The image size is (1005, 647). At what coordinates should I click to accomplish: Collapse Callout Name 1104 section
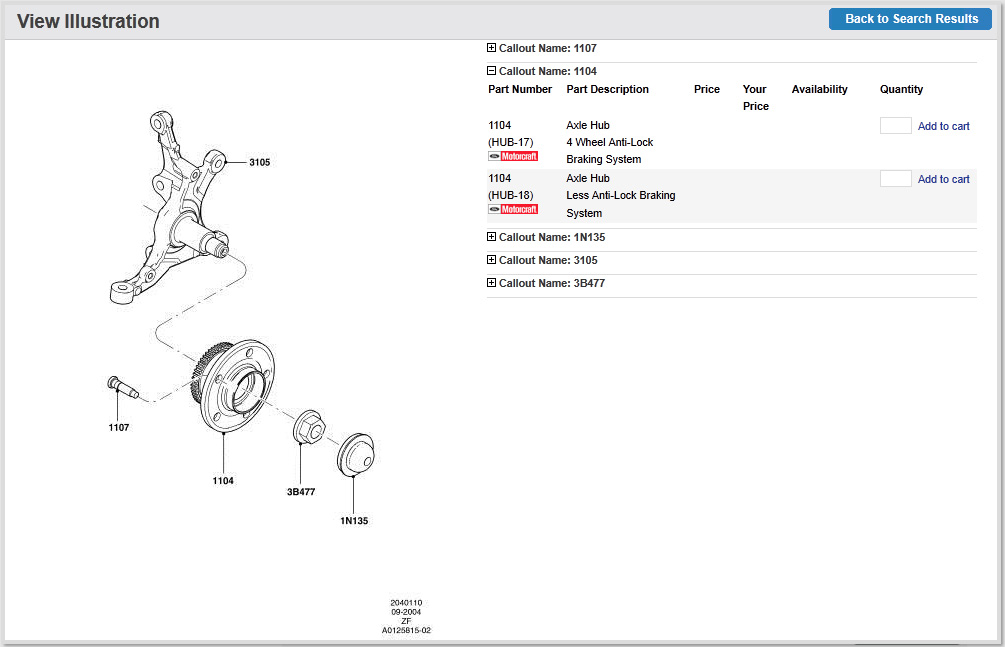491,71
